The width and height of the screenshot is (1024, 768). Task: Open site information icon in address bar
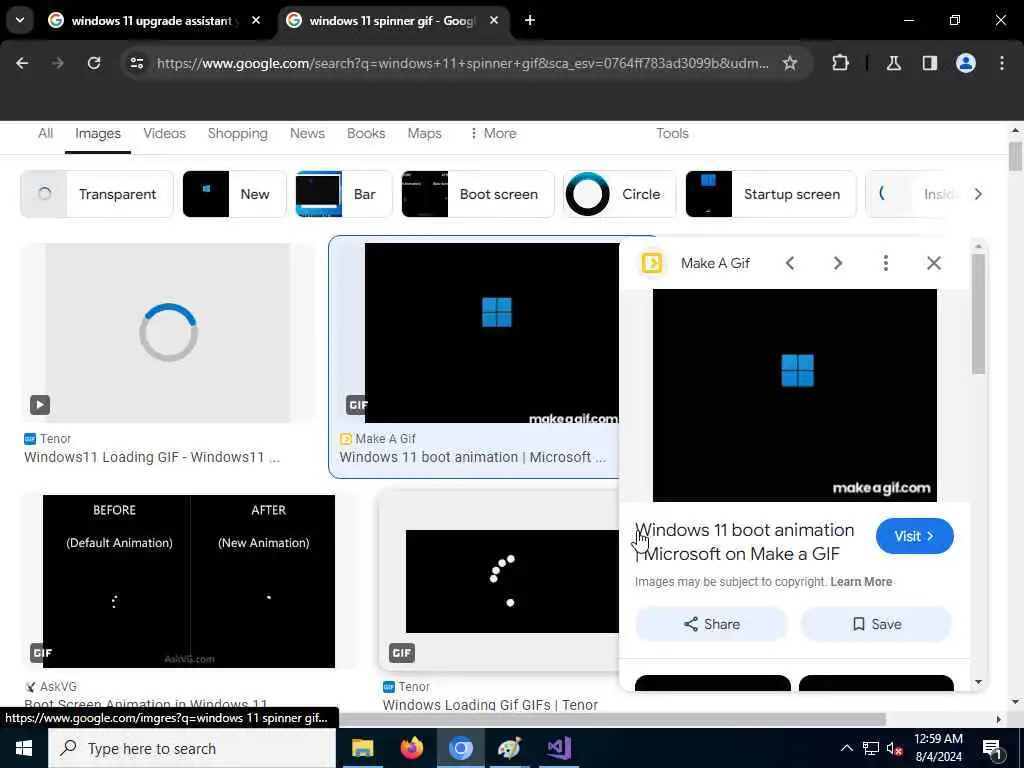136,63
